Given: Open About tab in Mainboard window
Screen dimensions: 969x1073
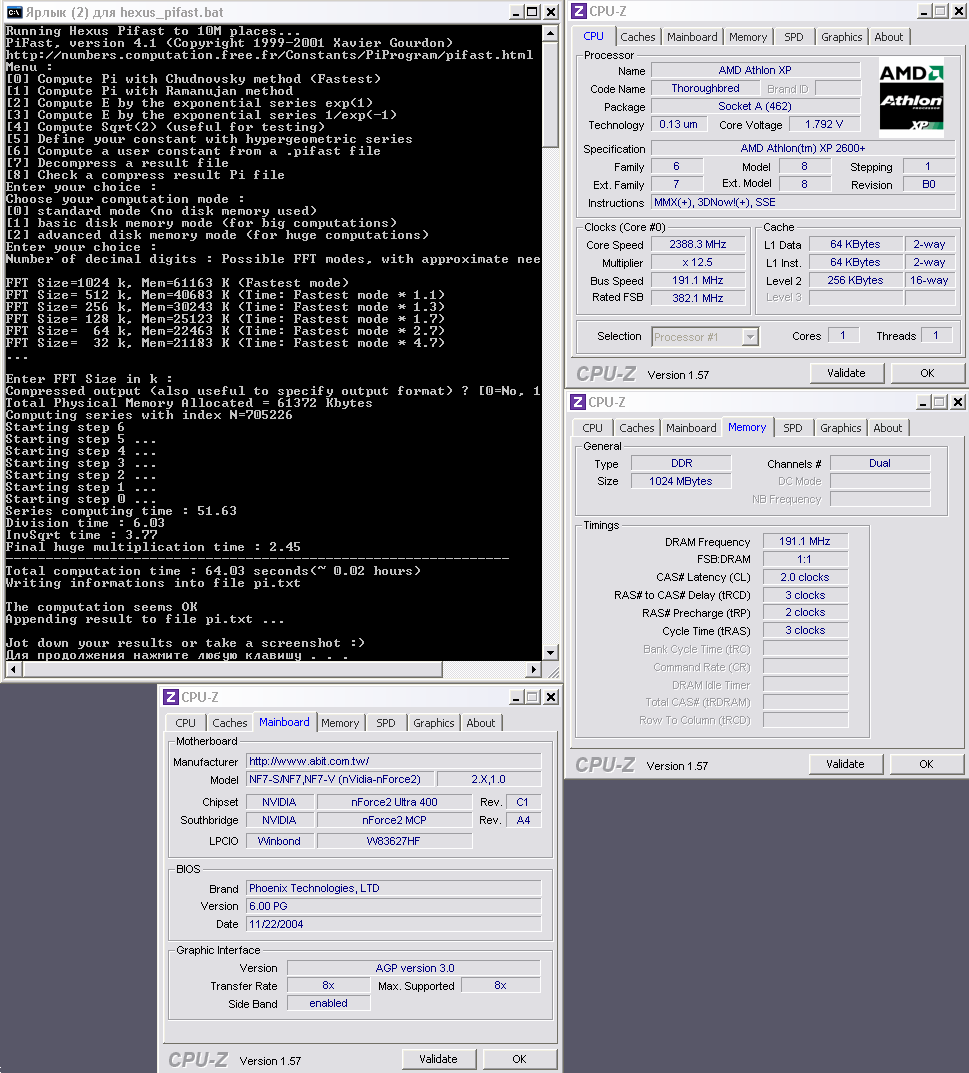Looking at the screenshot, I should click(480, 723).
